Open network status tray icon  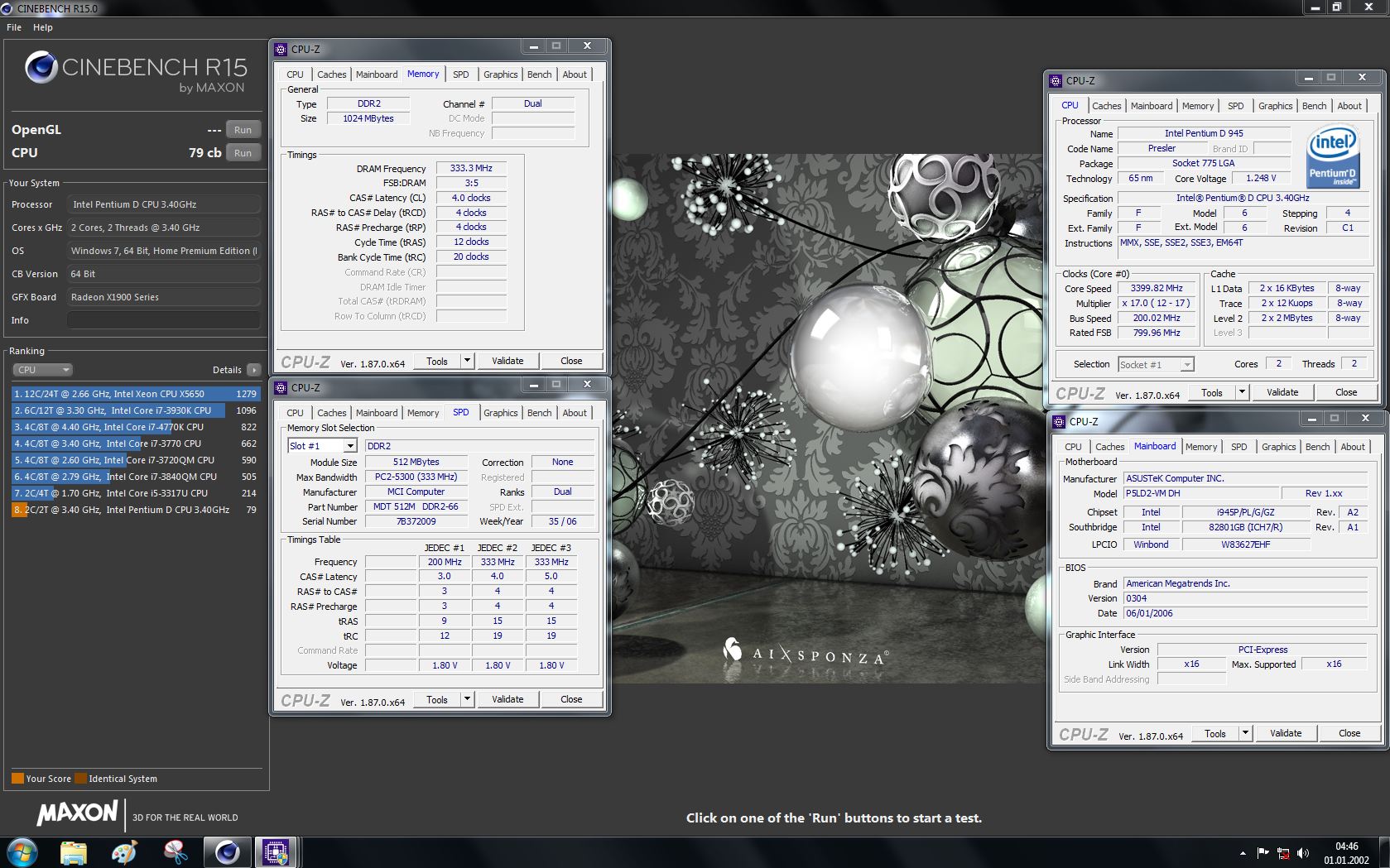click(x=1283, y=853)
